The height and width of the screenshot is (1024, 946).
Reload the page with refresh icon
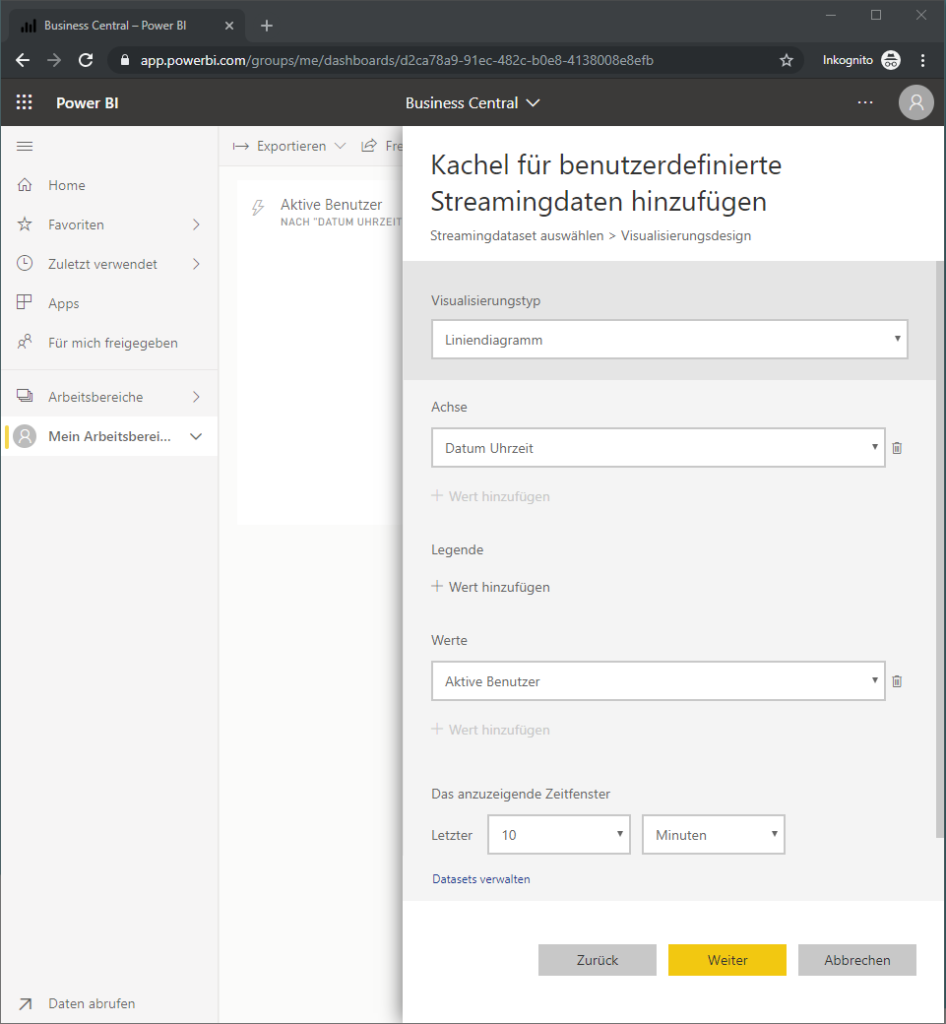pos(86,60)
